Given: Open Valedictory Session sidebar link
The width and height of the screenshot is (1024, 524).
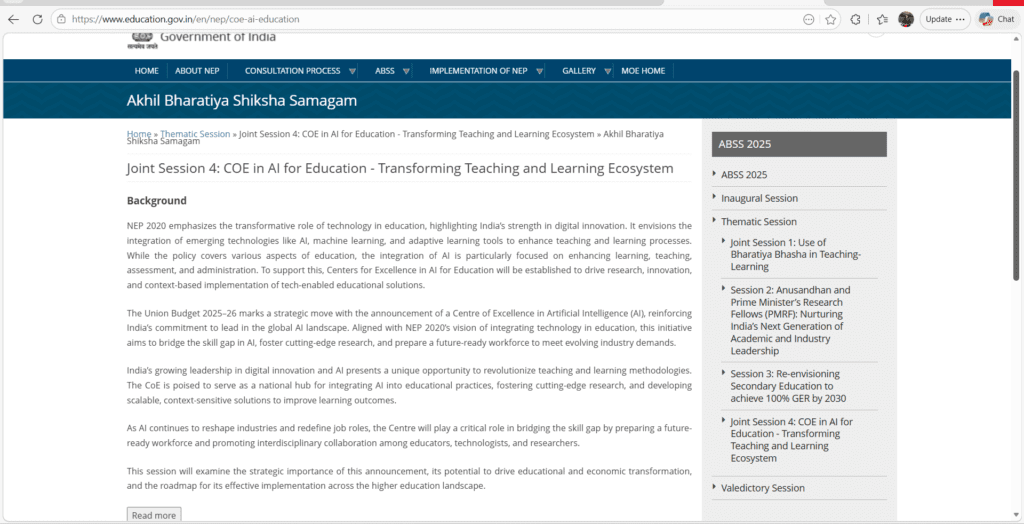Looking at the screenshot, I should point(763,488).
